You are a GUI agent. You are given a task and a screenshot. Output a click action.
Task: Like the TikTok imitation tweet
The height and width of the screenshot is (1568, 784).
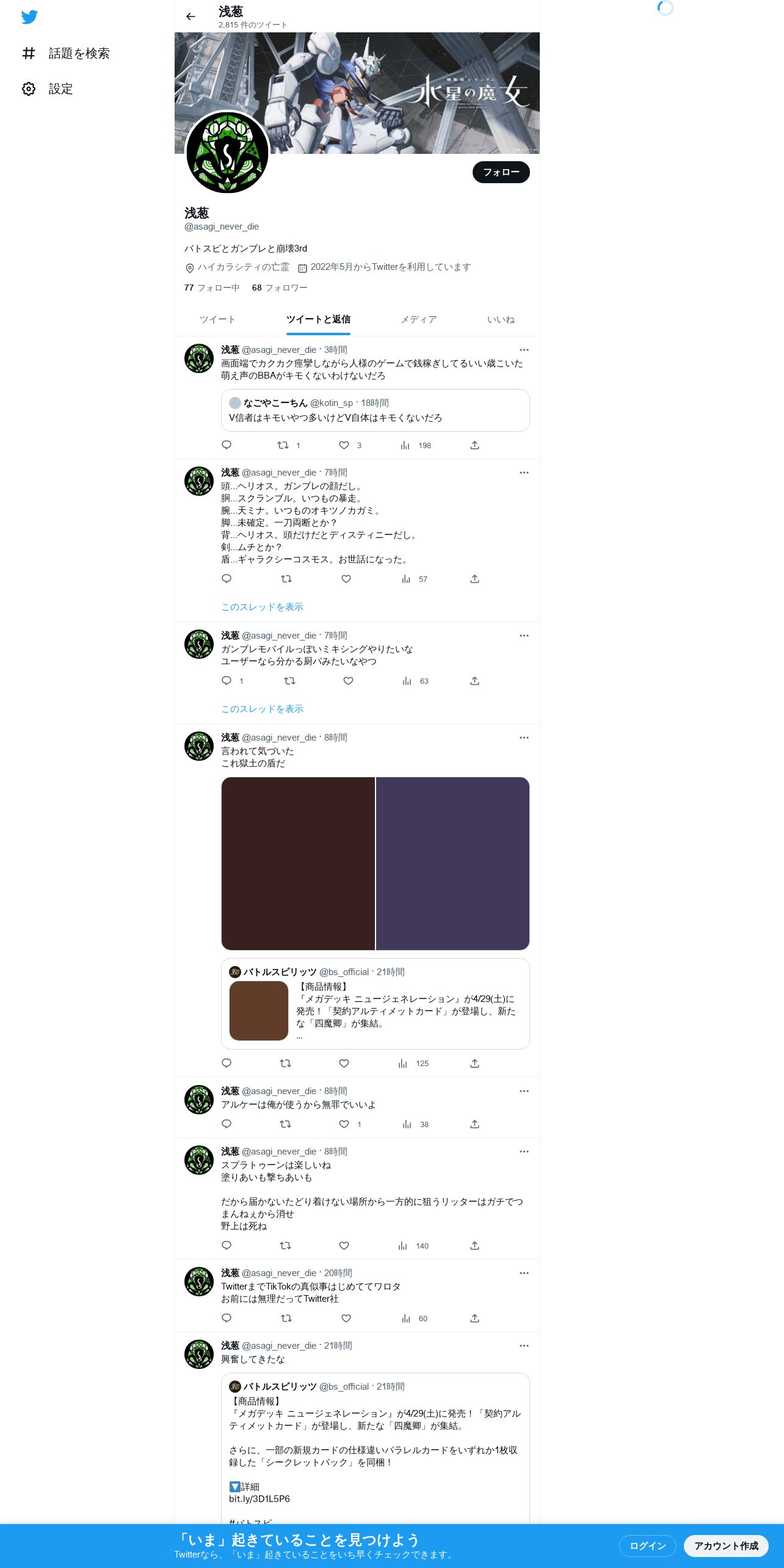pyautogui.click(x=346, y=1318)
